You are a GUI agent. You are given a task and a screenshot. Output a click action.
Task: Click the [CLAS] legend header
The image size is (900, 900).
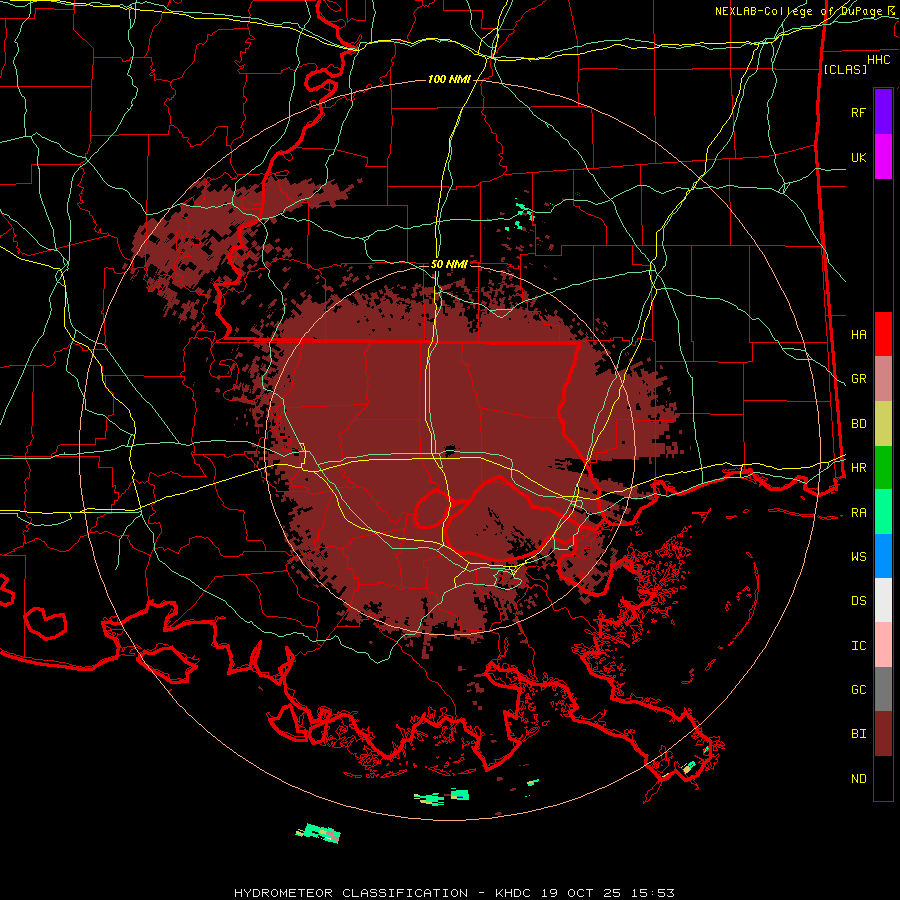[x=845, y=69]
